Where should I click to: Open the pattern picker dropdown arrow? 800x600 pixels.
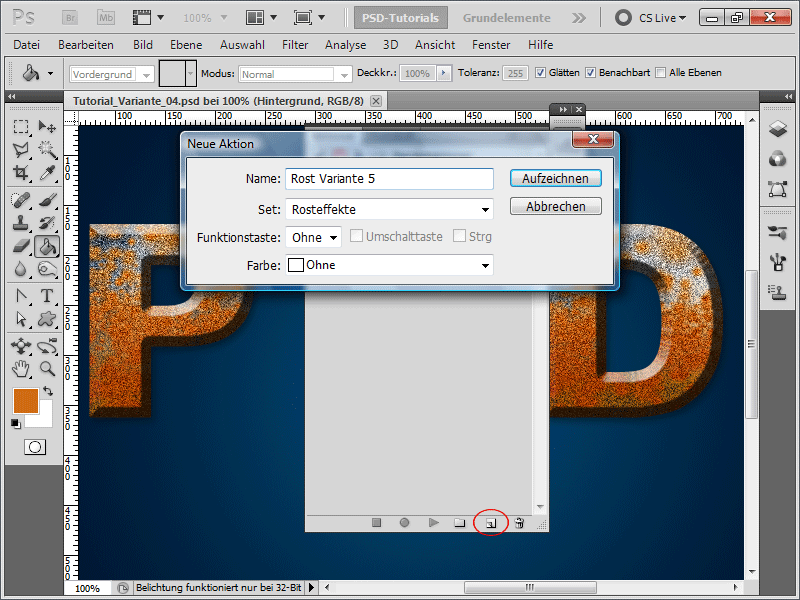click(191, 73)
